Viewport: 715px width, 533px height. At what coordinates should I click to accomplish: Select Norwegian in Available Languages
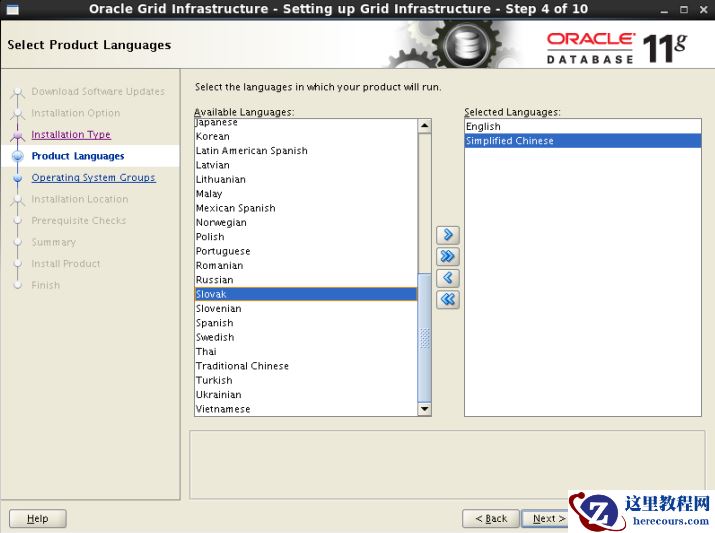coord(306,223)
